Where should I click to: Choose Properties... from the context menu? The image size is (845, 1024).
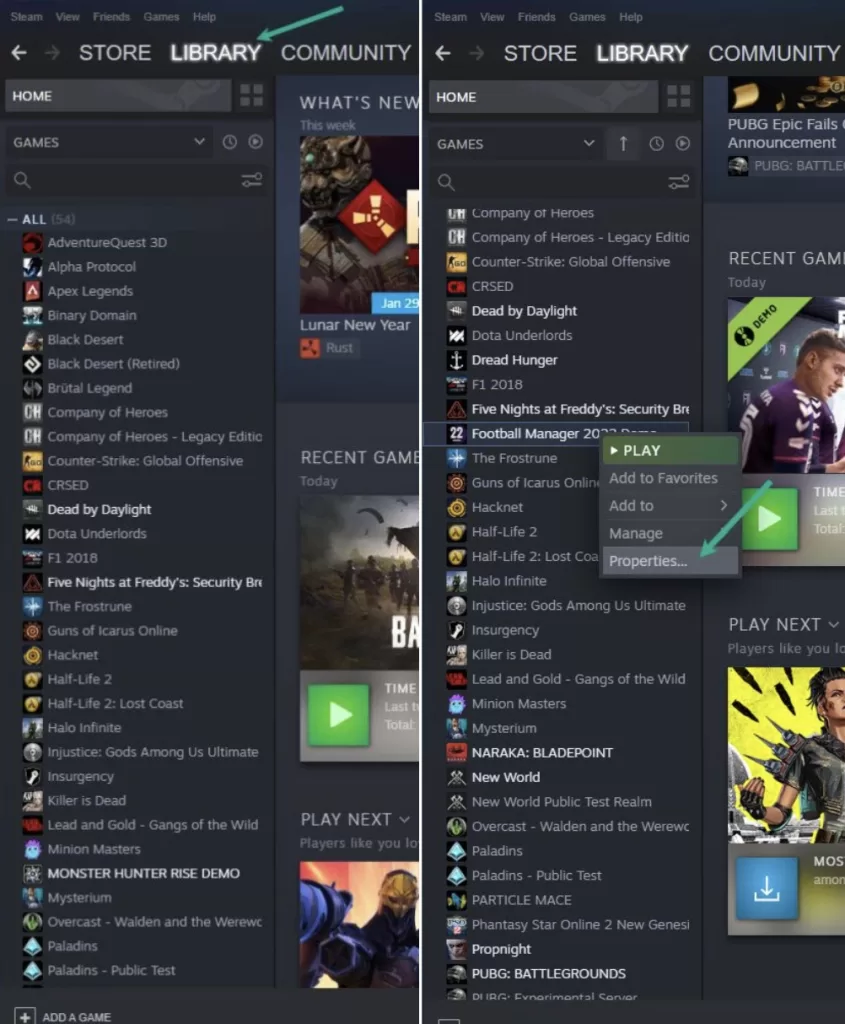pos(671,561)
